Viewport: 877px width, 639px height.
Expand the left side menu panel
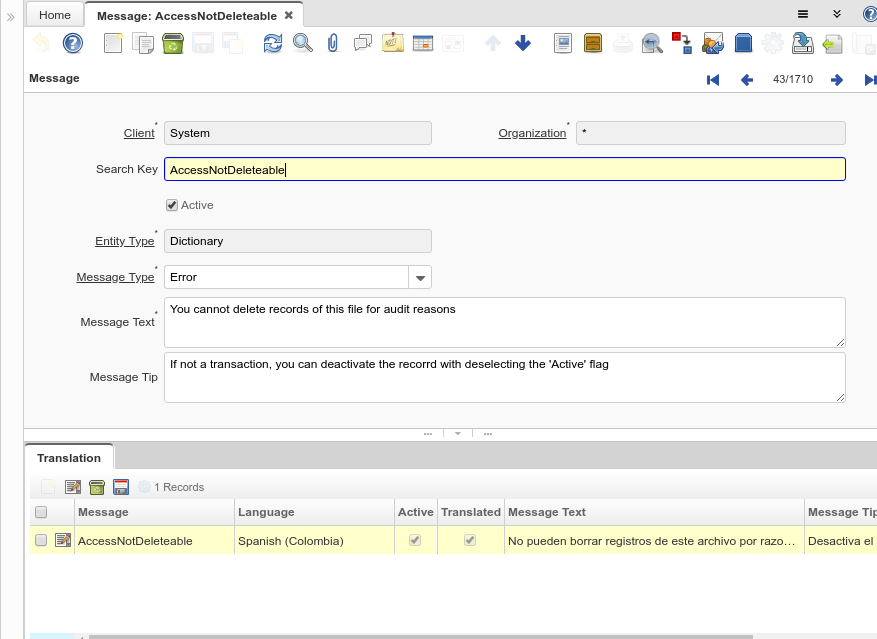coord(11,17)
